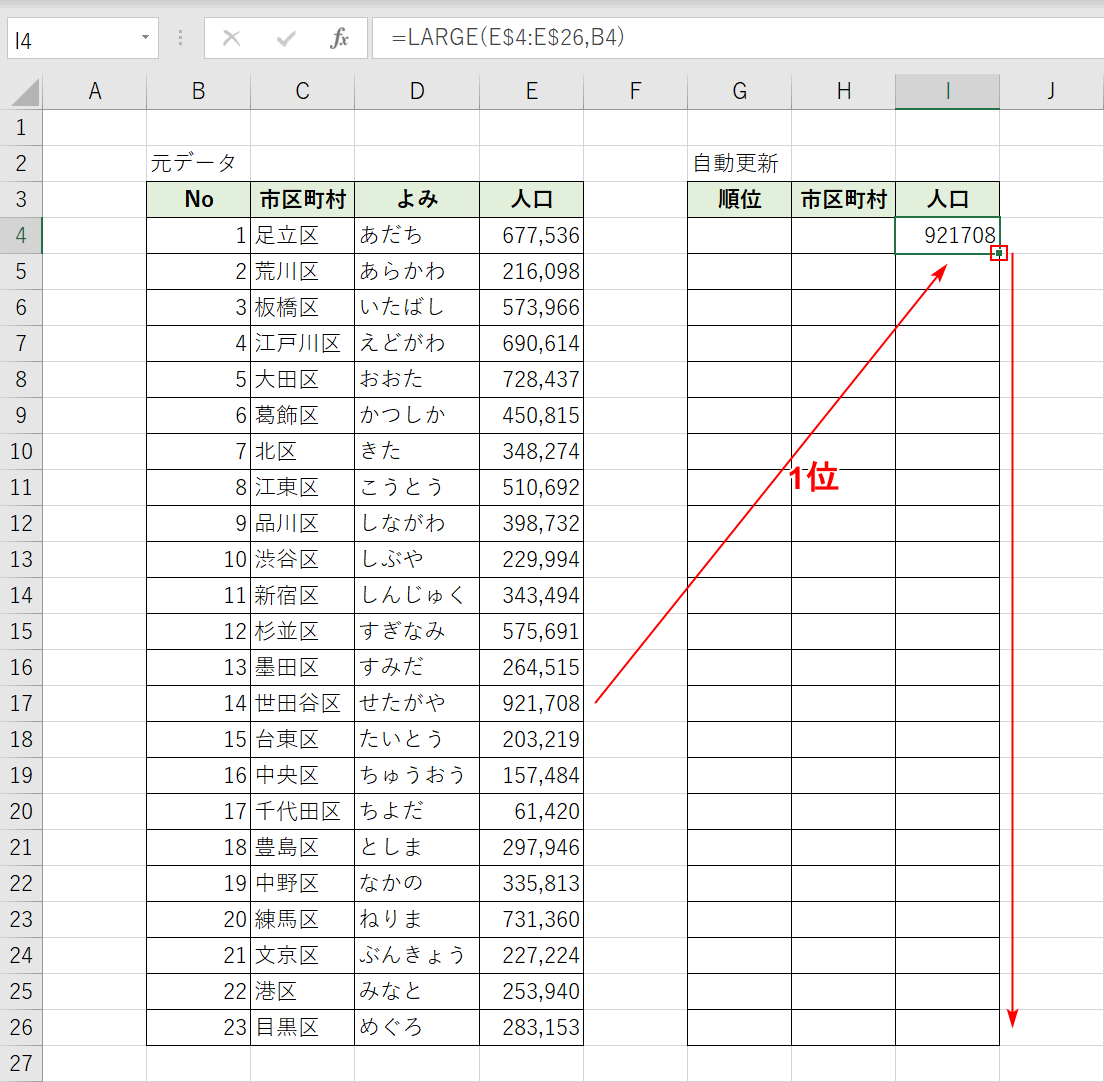Click the '市区町村' header in column C
Image resolution: width=1104 pixels, height=1082 pixels.
[302, 199]
